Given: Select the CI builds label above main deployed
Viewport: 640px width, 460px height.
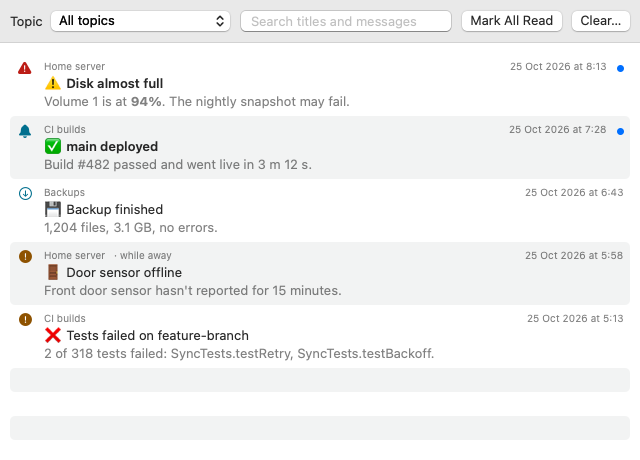Looking at the screenshot, I should [x=65, y=129].
